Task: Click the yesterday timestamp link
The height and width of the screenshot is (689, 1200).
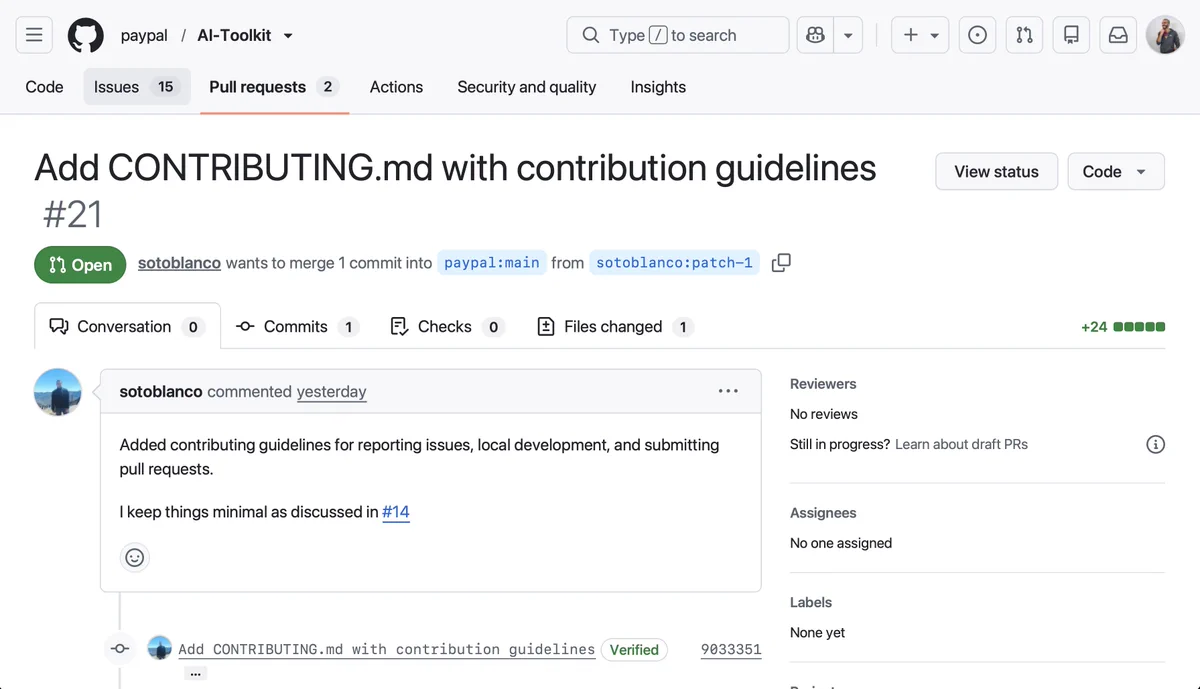Action: [x=332, y=392]
